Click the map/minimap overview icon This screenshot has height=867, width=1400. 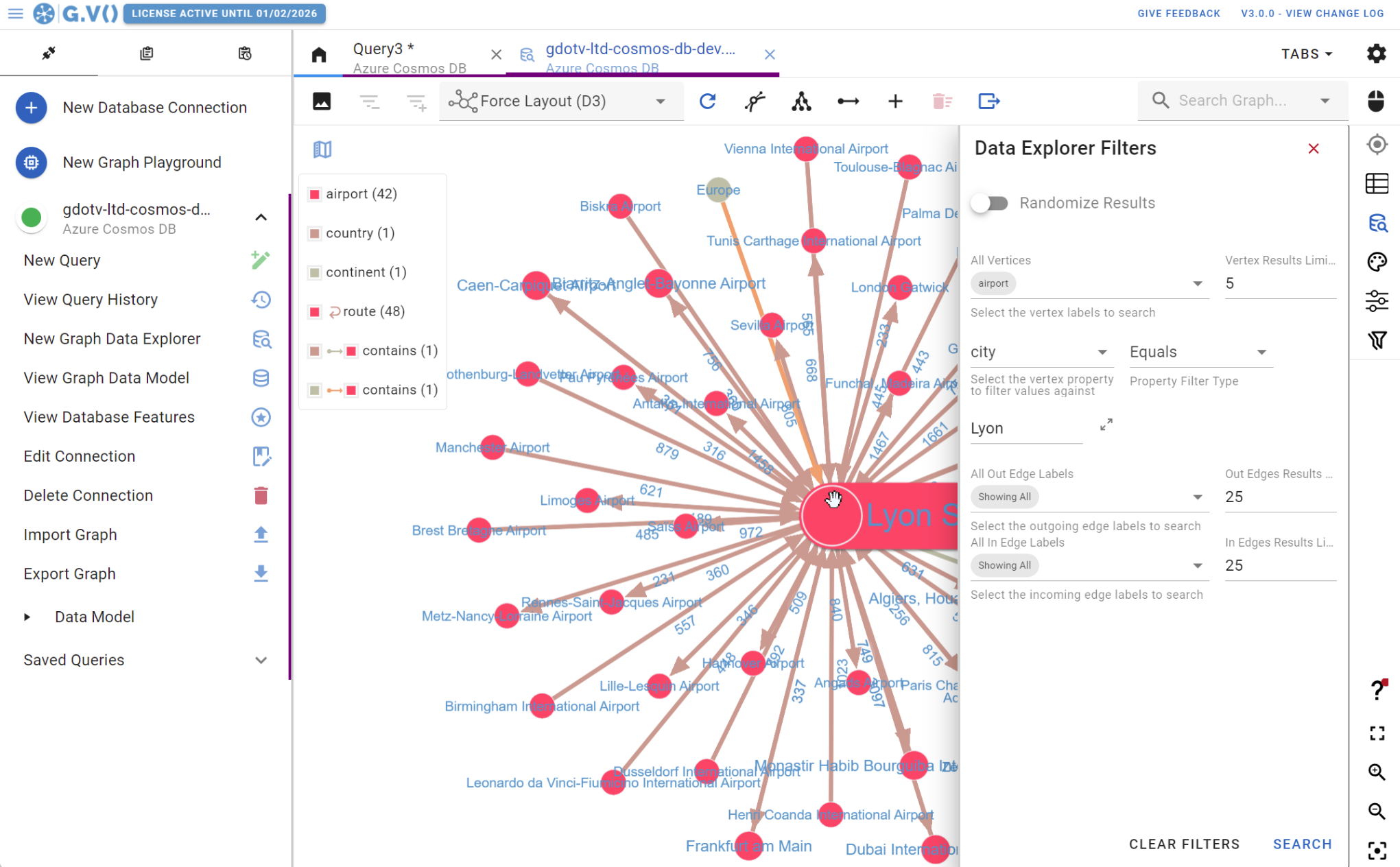point(322,149)
